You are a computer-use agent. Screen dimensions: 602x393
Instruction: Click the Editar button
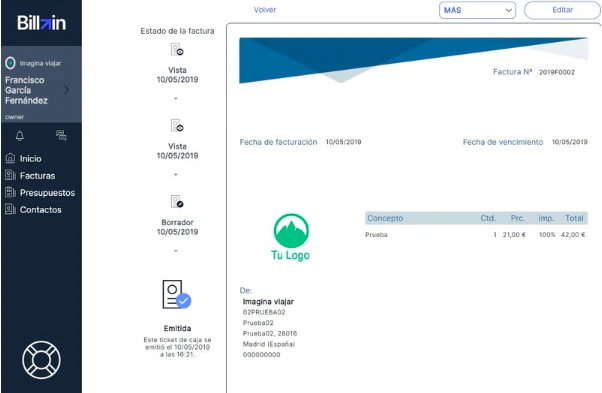pyautogui.click(x=562, y=10)
